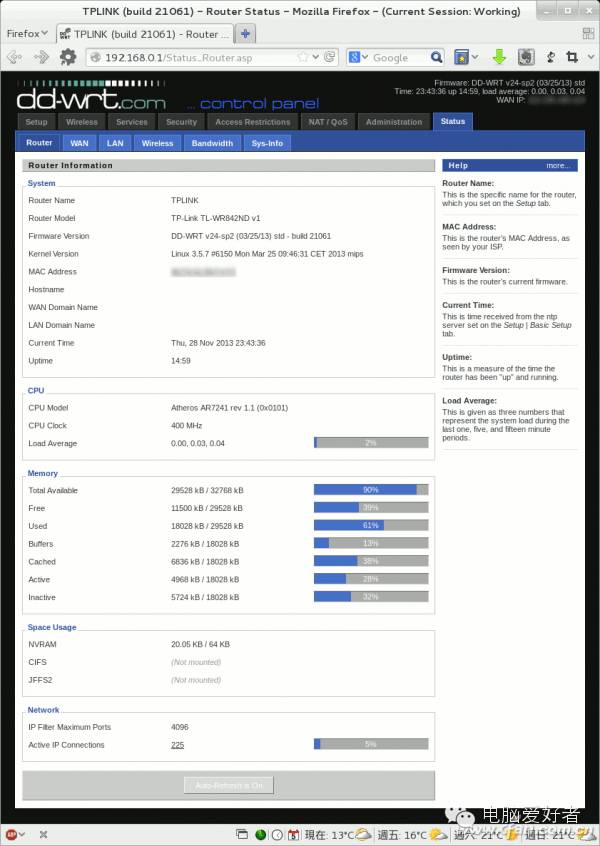Image resolution: width=600 pixels, height=846 pixels.
Task: Click the icon left of the crop tool
Action: (550, 57)
